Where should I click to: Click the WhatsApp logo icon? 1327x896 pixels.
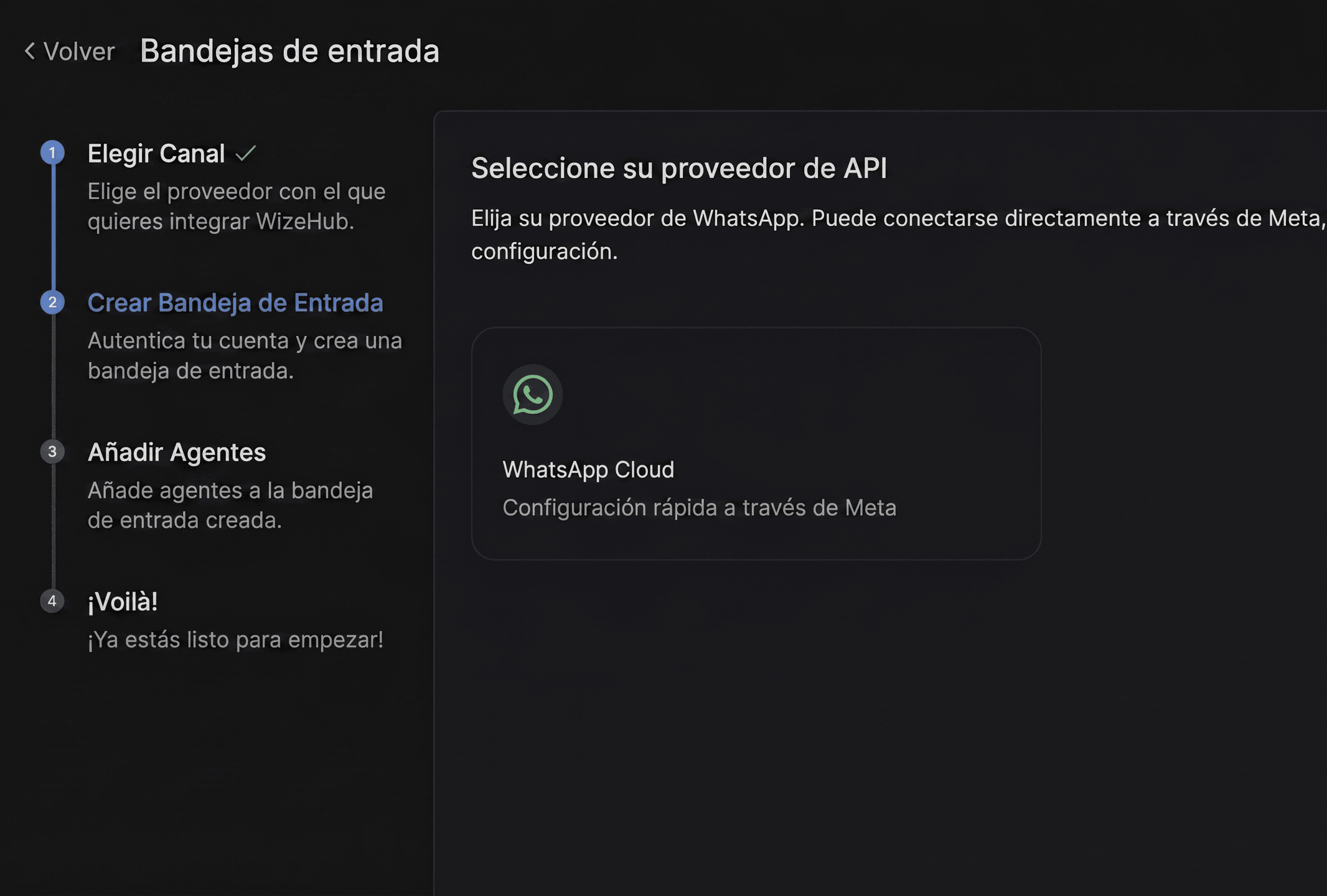point(532,394)
